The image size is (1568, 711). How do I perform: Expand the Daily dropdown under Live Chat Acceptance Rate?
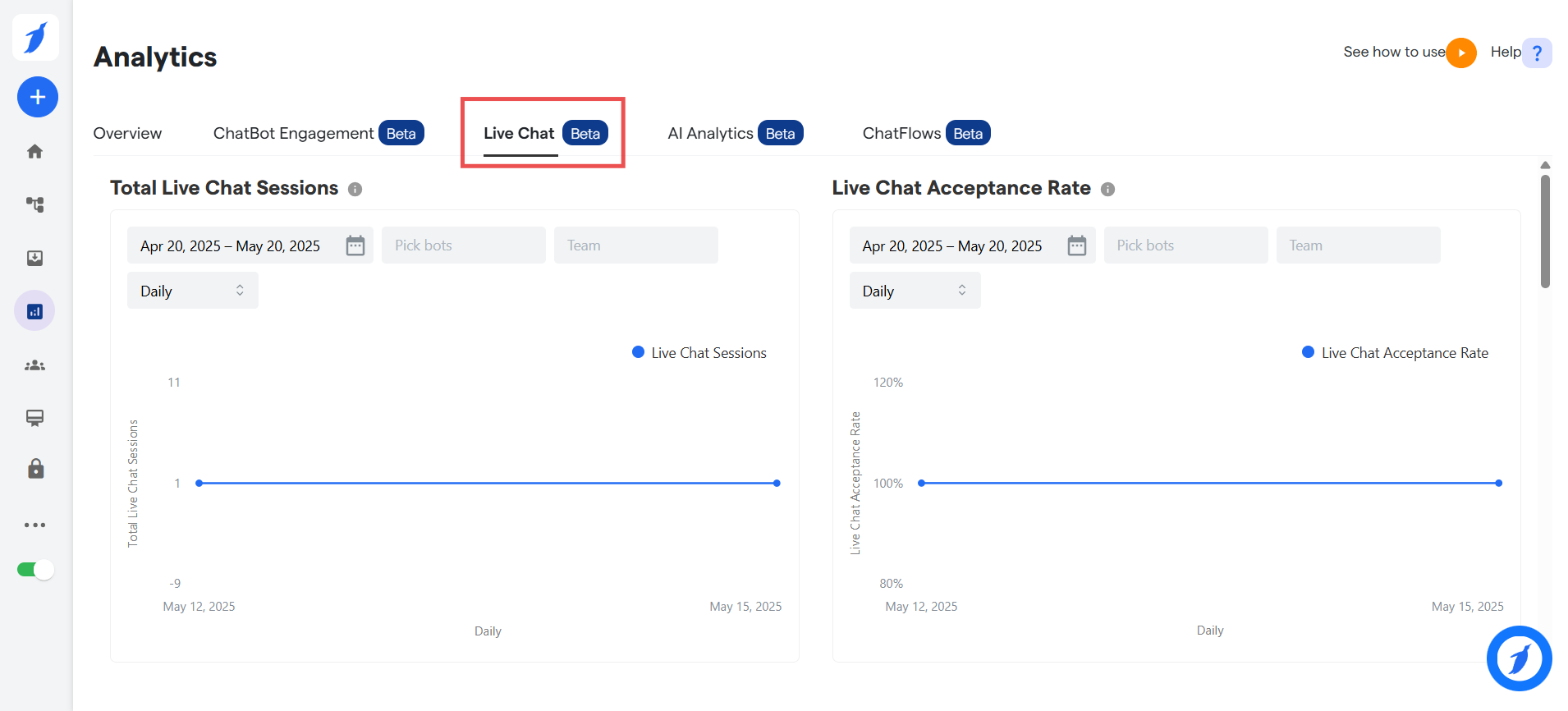point(915,291)
